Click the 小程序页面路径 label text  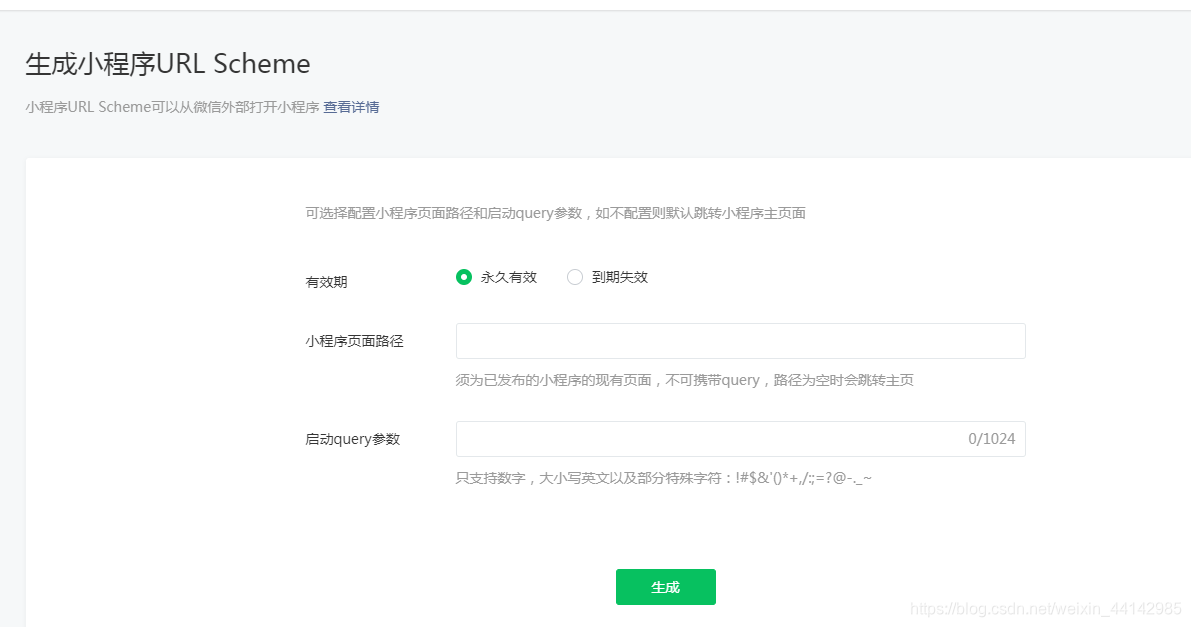[x=355, y=341]
